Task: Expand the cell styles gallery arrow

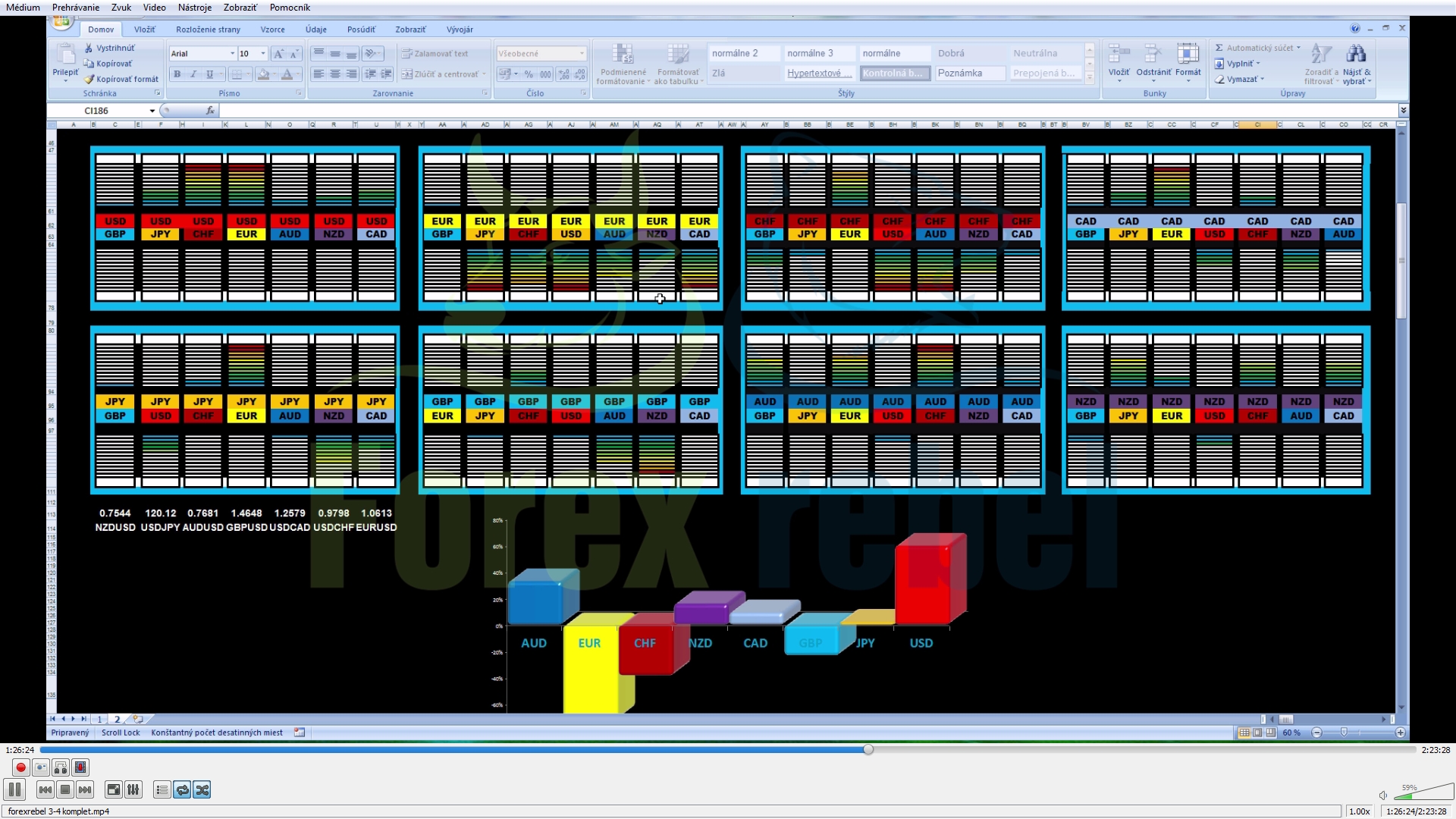Action: coord(1090,77)
